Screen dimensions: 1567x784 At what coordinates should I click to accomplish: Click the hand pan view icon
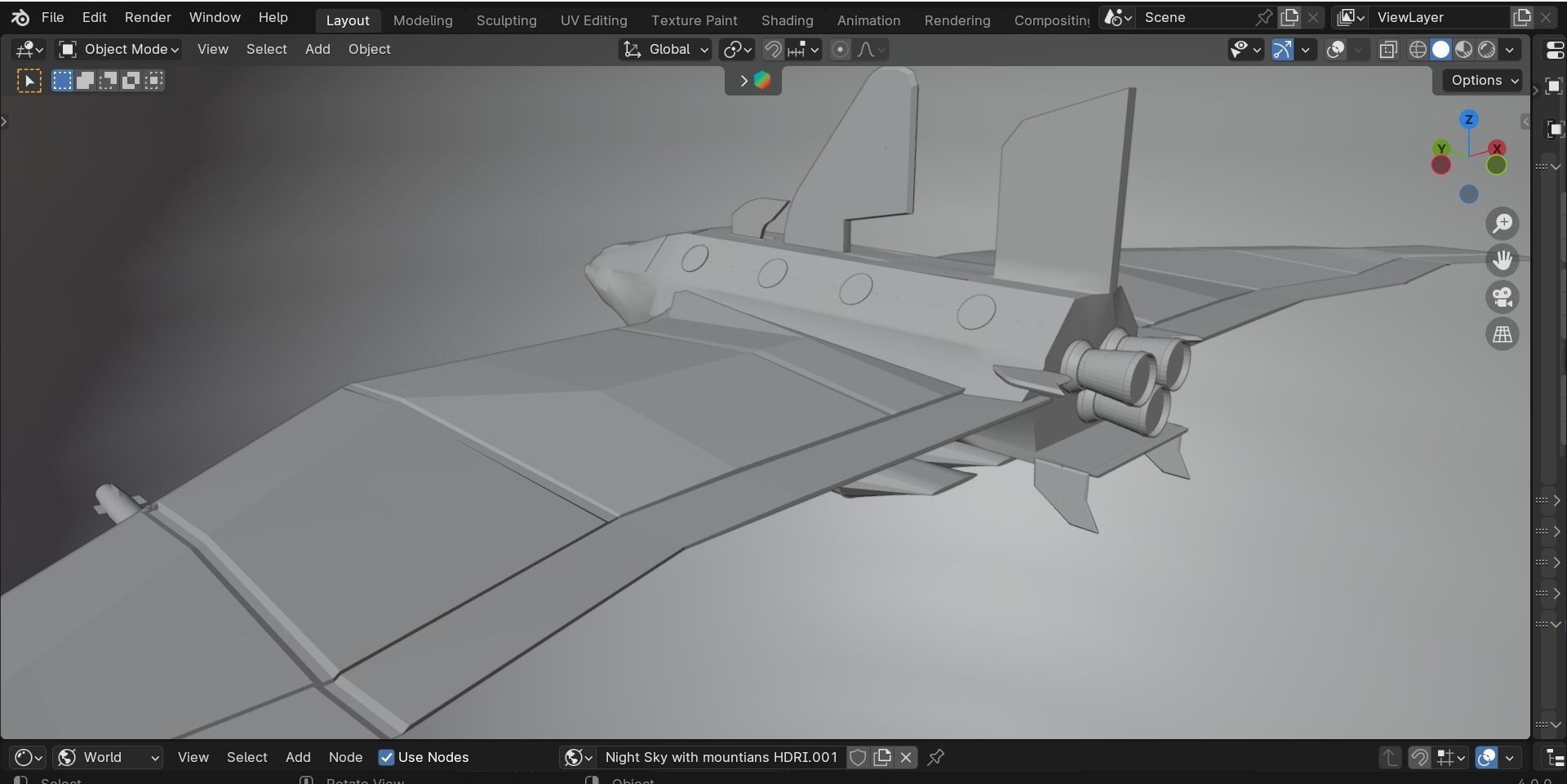click(1503, 260)
